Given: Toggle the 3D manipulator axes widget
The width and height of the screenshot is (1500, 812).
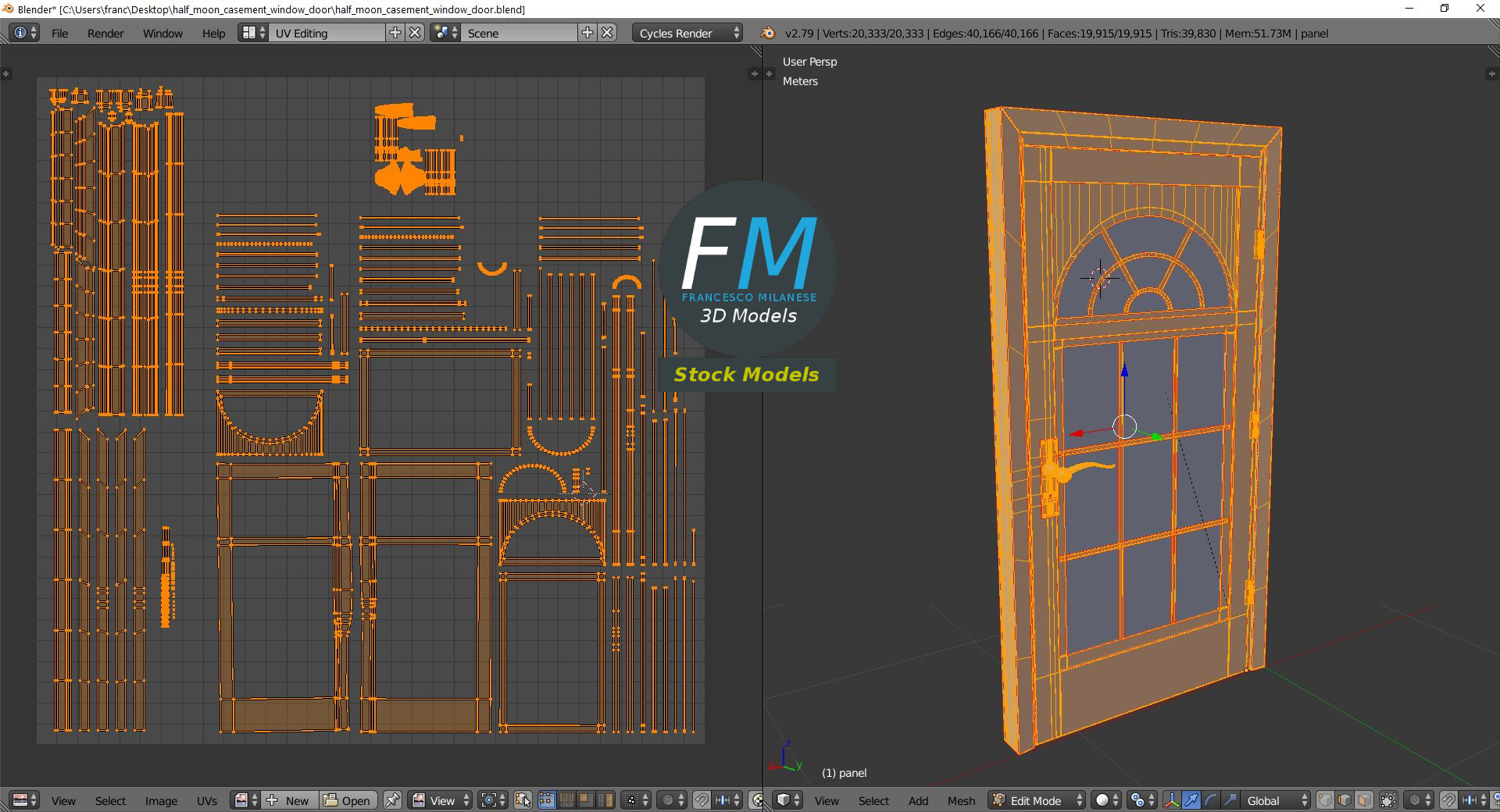Looking at the screenshot, I should click(1172, 800).
